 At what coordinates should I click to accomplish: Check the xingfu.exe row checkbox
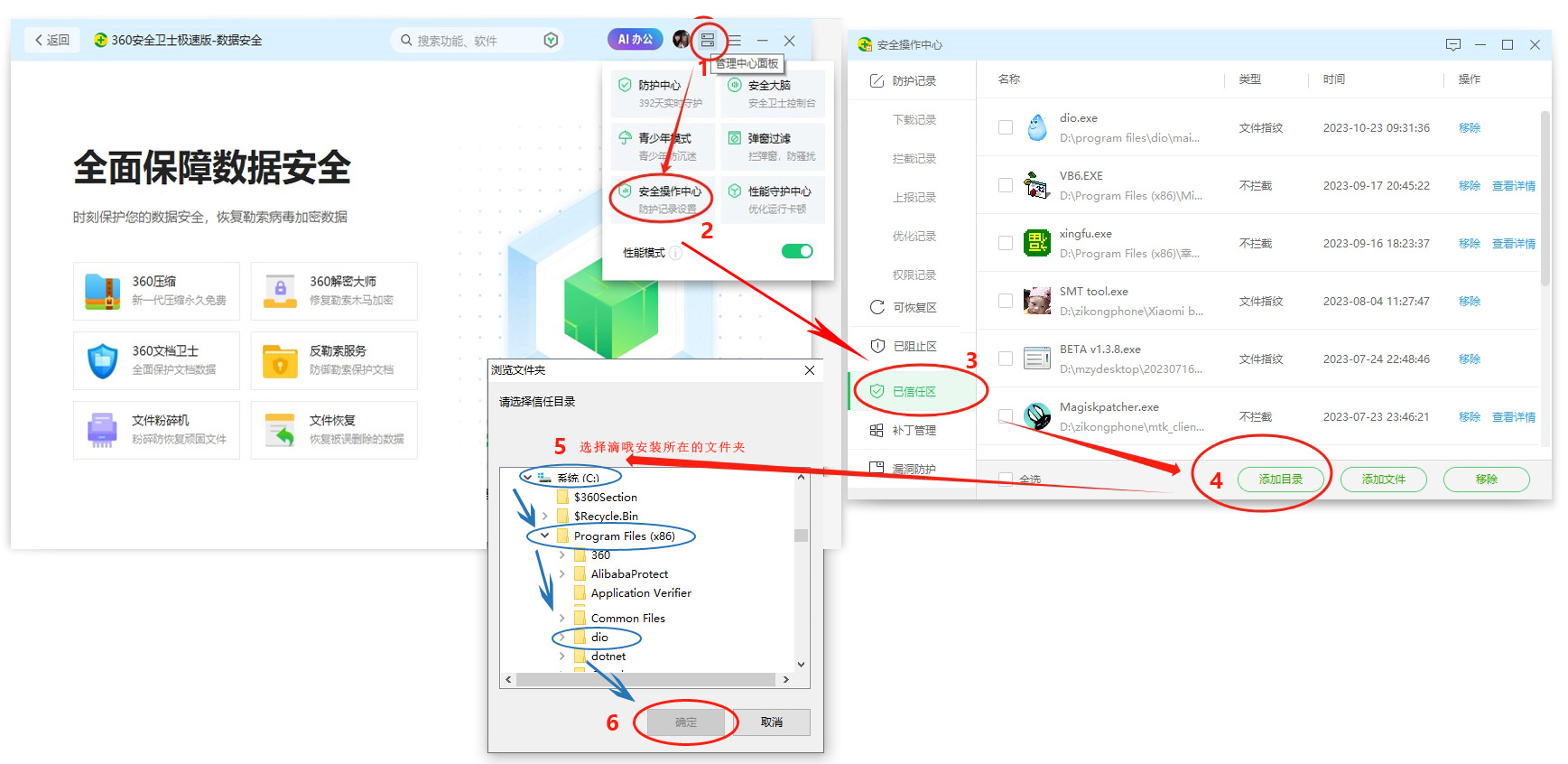click(x=1005, y=243)
